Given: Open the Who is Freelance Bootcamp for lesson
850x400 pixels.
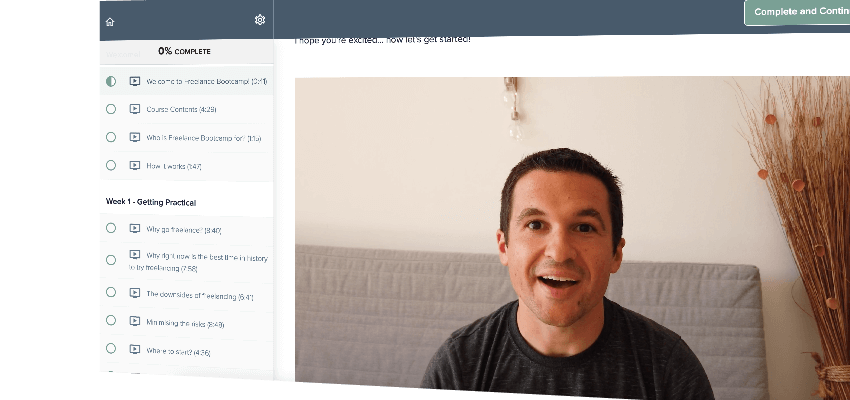Looking at the screenshot, I should (203, 138).
